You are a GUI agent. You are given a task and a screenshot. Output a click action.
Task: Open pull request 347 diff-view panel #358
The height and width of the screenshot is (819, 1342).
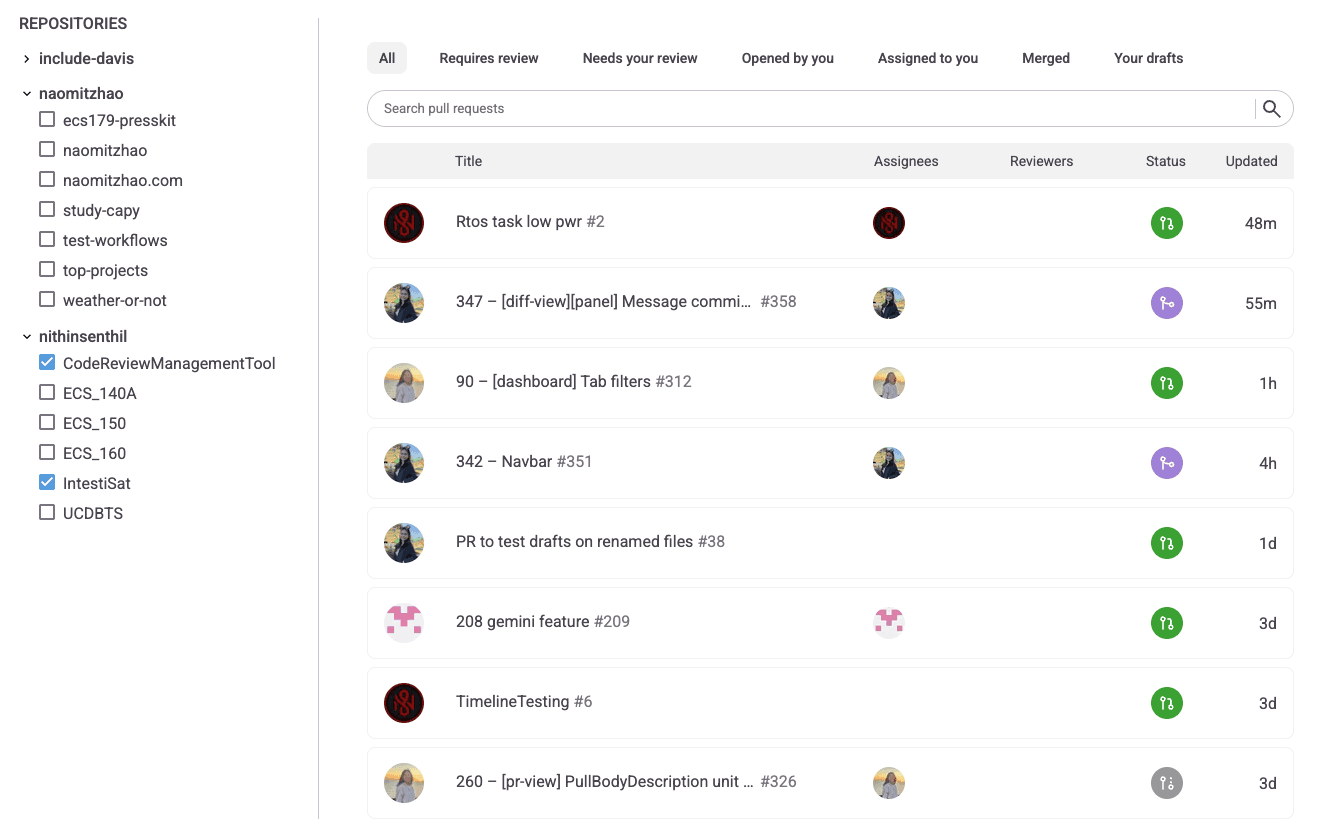click(626, 302)
